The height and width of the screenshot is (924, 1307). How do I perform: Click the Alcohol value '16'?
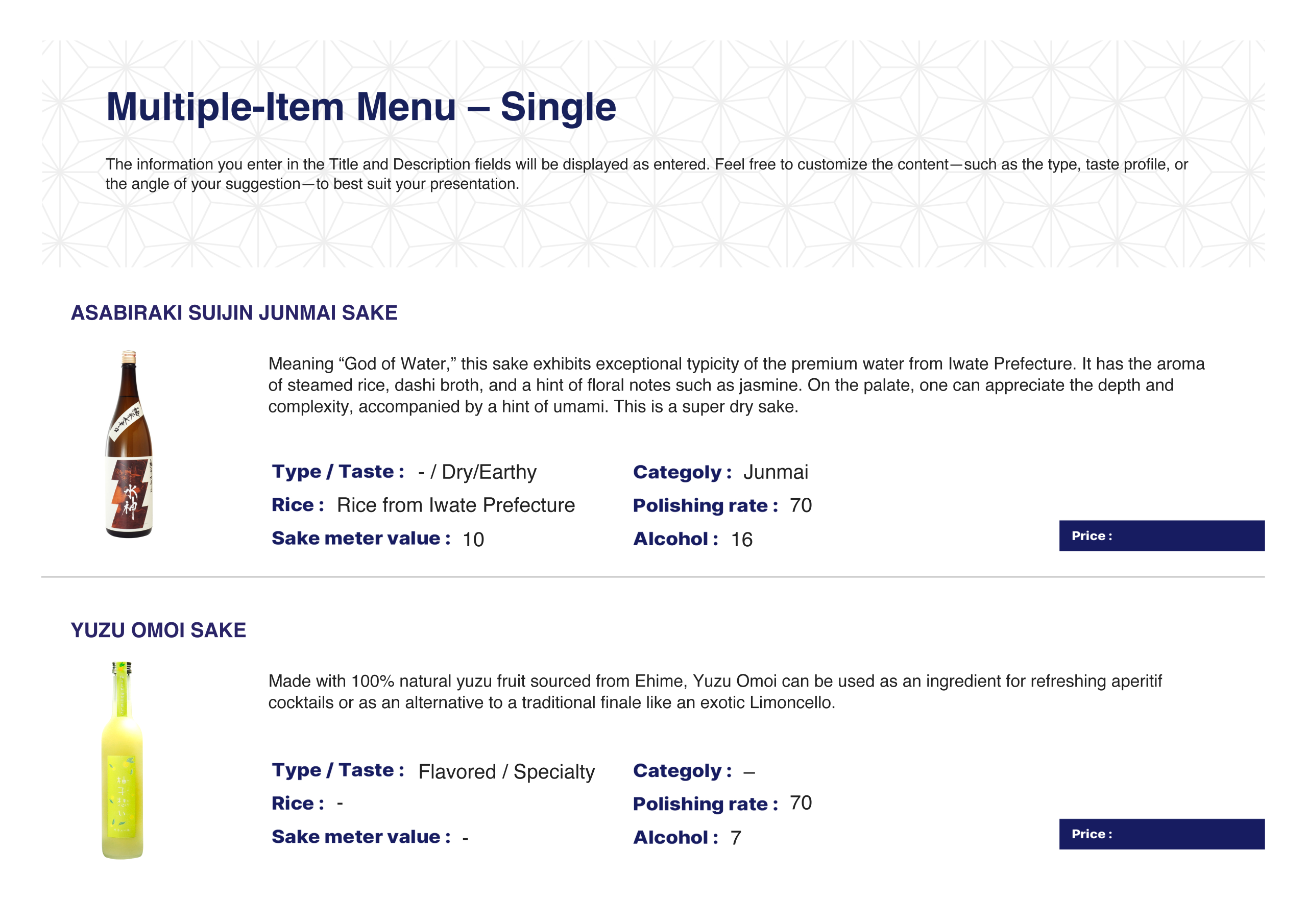(x=741, y=539)
